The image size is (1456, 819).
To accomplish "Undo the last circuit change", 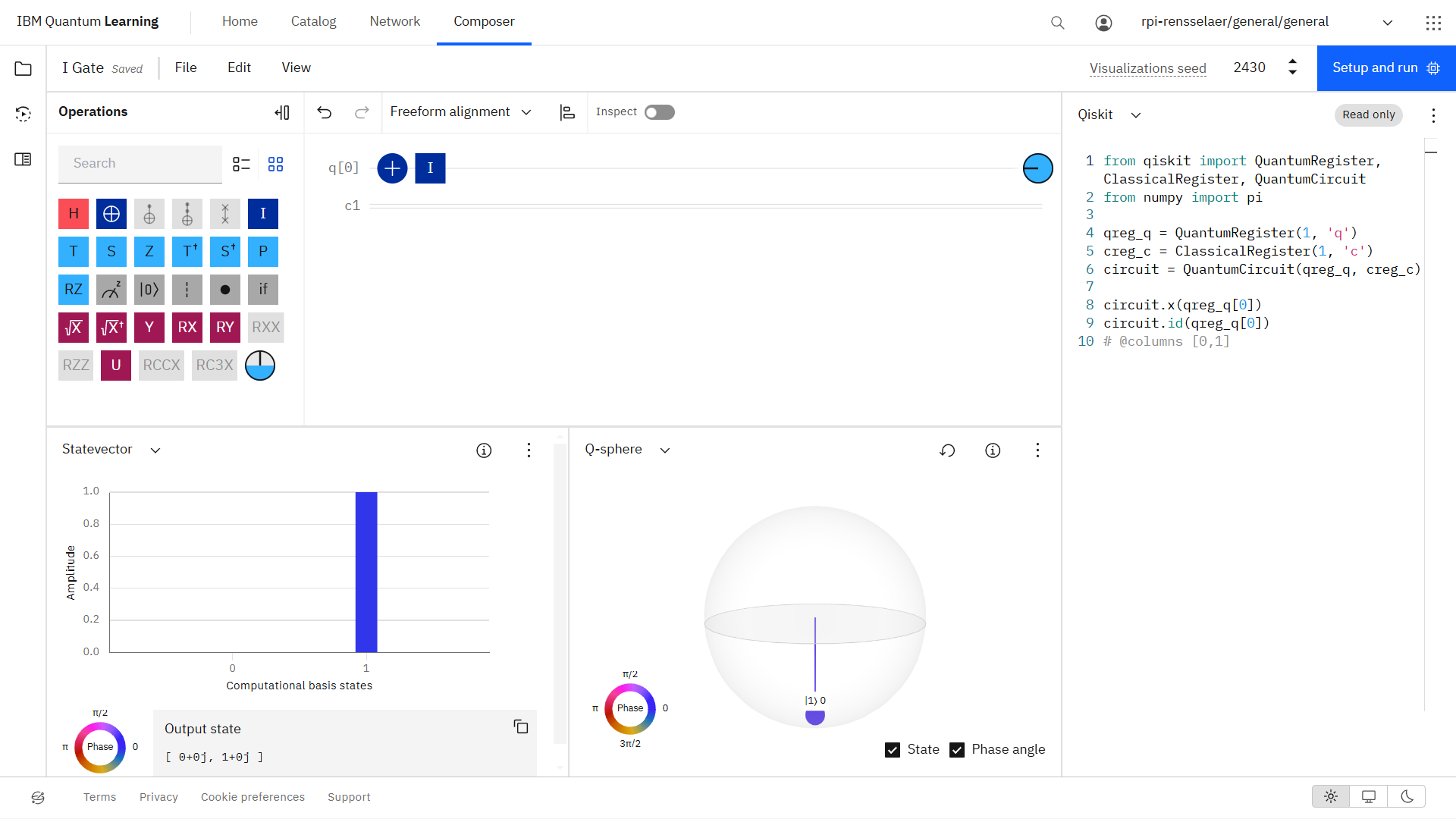I will coord(325,112).
